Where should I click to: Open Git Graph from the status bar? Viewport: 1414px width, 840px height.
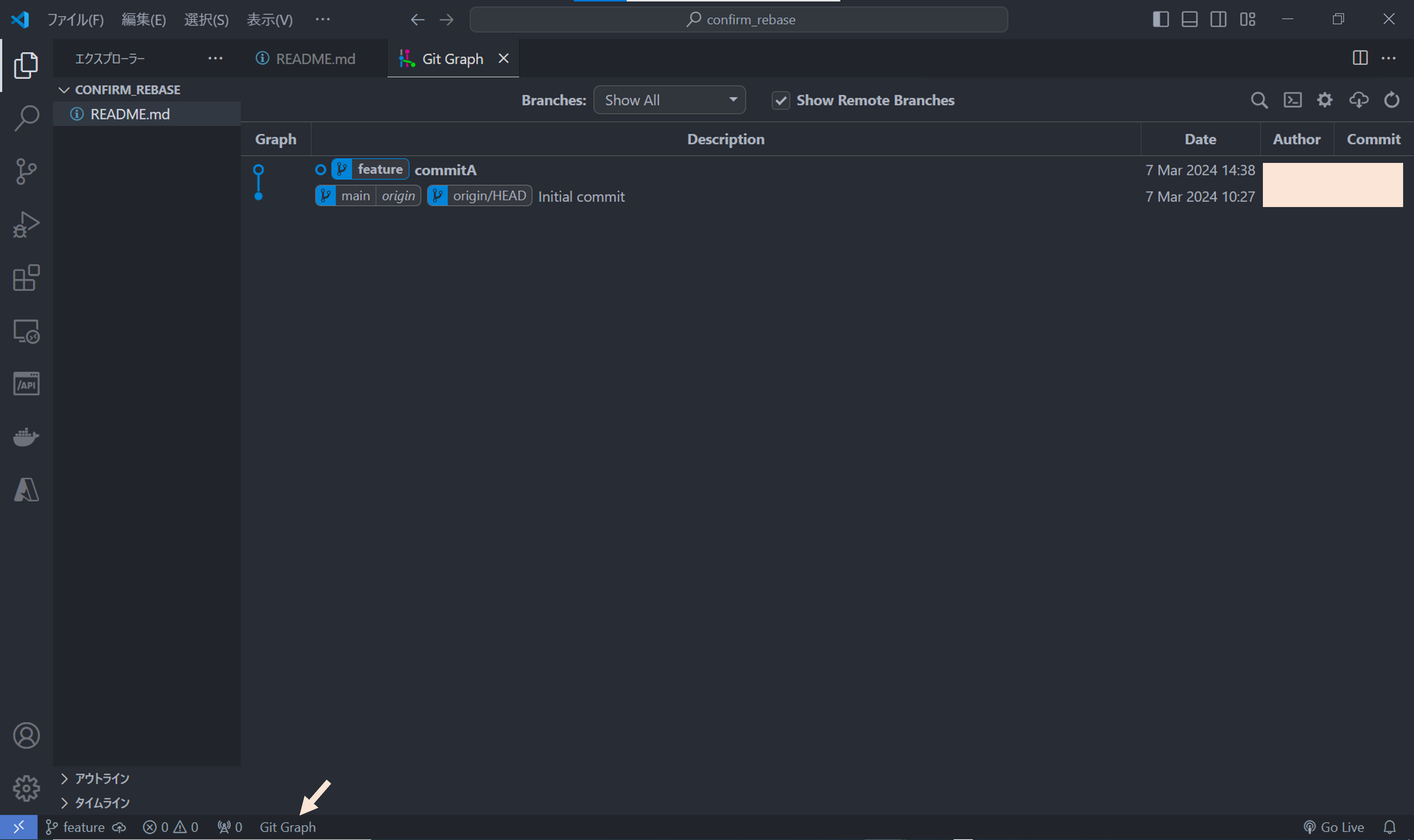point(288,827)
